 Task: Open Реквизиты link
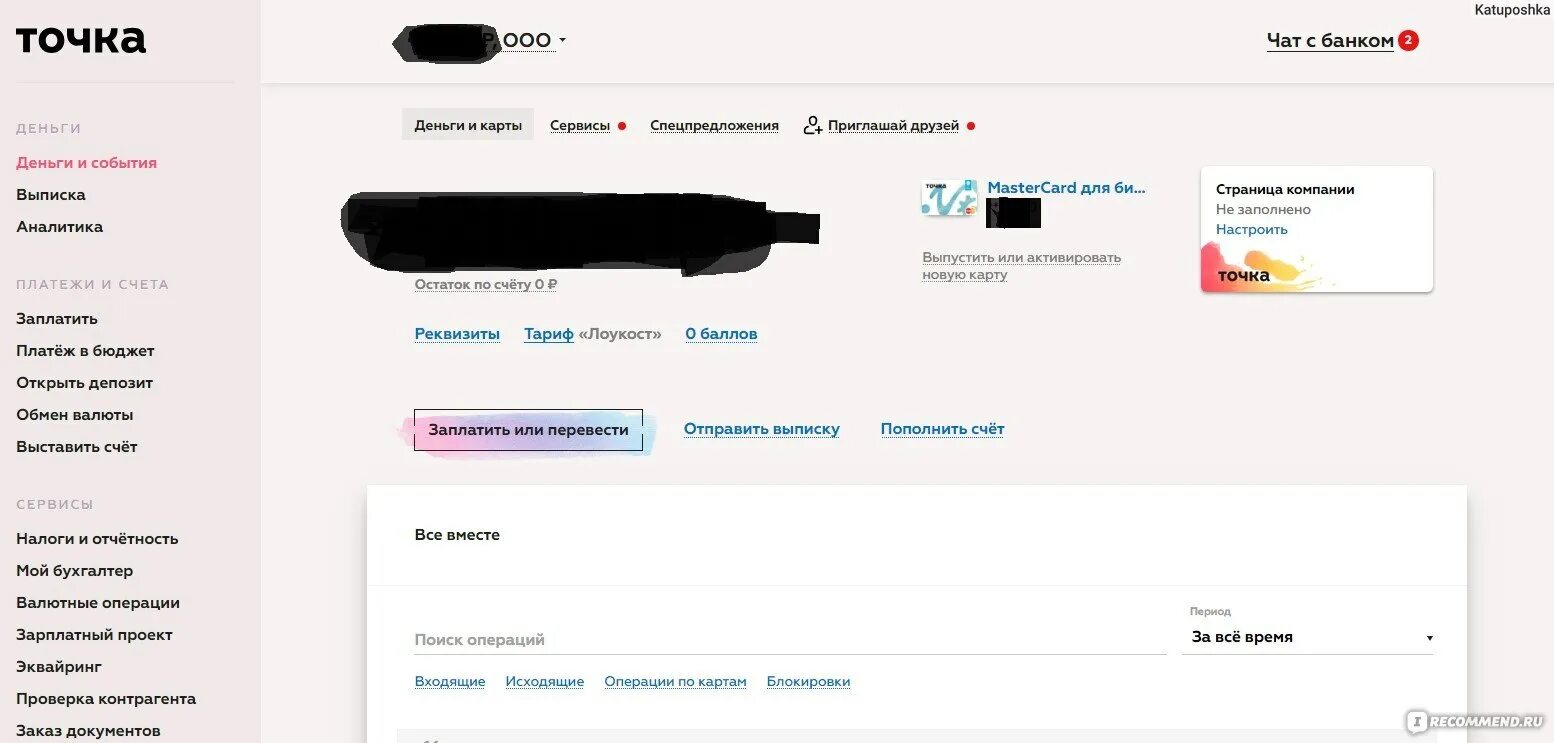(x=457, y=334)
